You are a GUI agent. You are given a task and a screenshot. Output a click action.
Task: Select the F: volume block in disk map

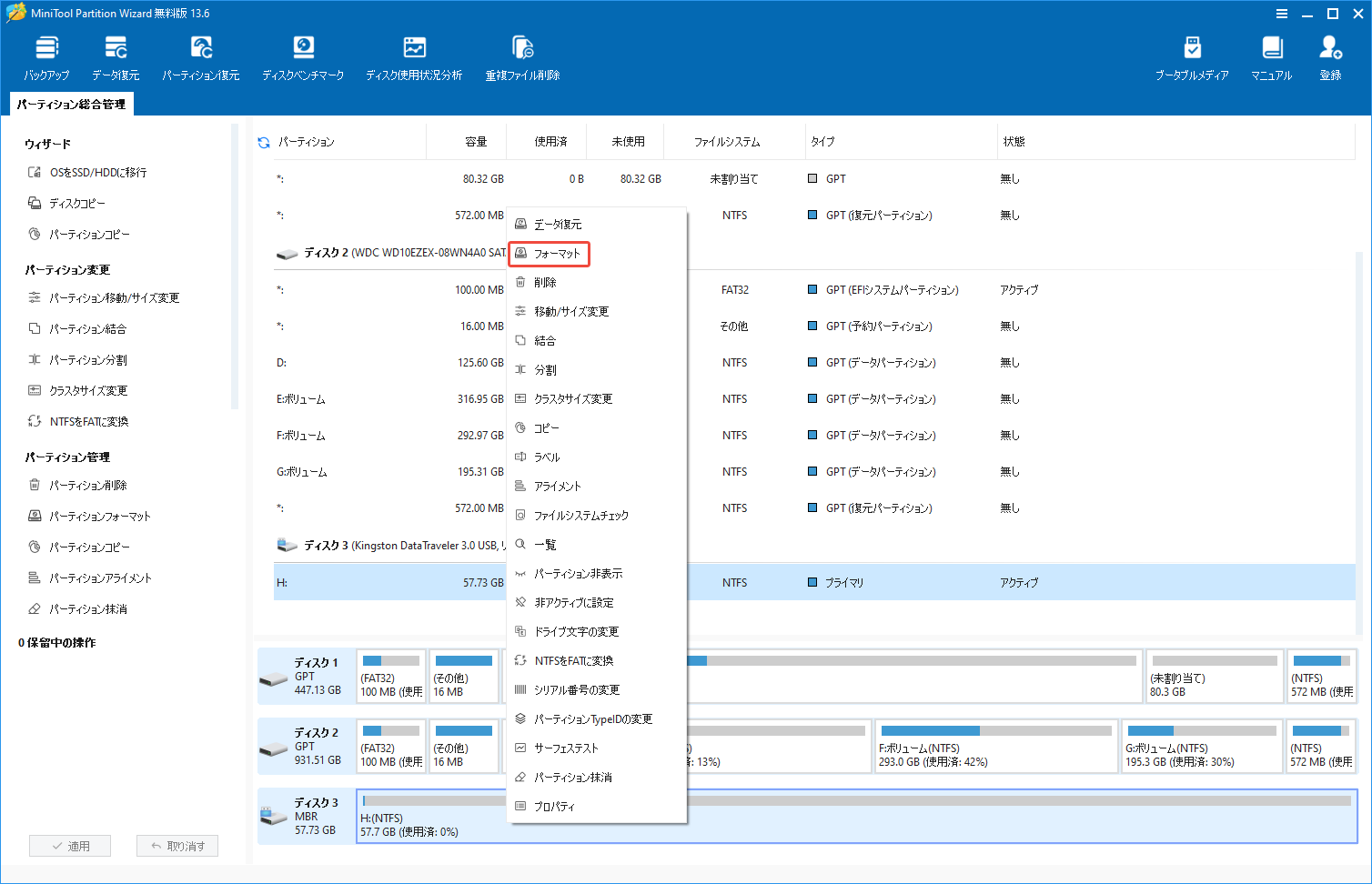(996, 746)
